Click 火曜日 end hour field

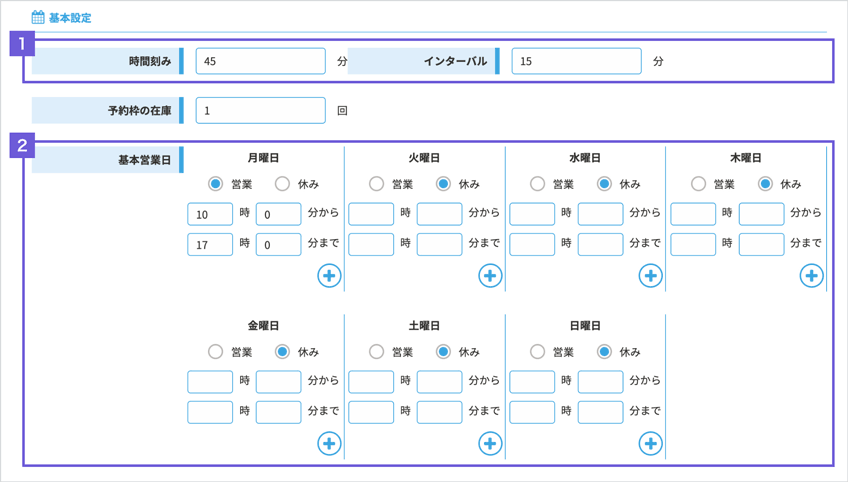tap(371, 245)
